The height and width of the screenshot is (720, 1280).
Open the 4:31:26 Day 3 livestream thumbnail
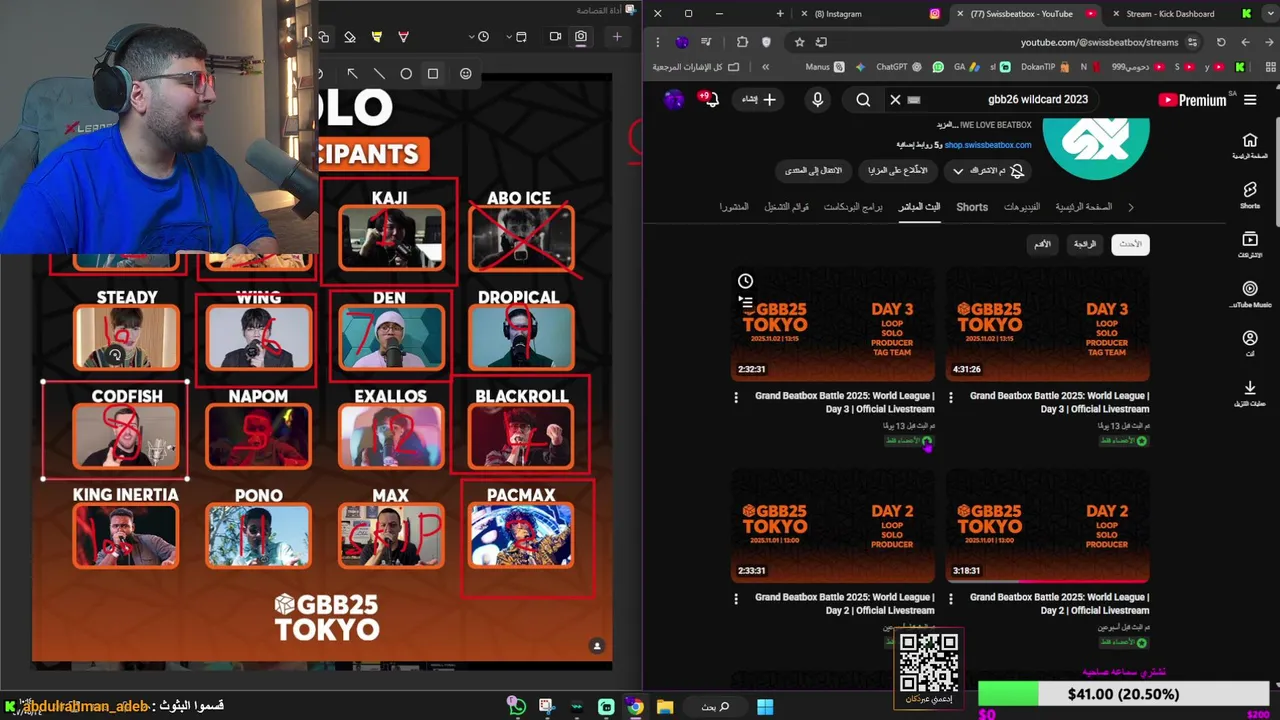tap(1047, 324)
